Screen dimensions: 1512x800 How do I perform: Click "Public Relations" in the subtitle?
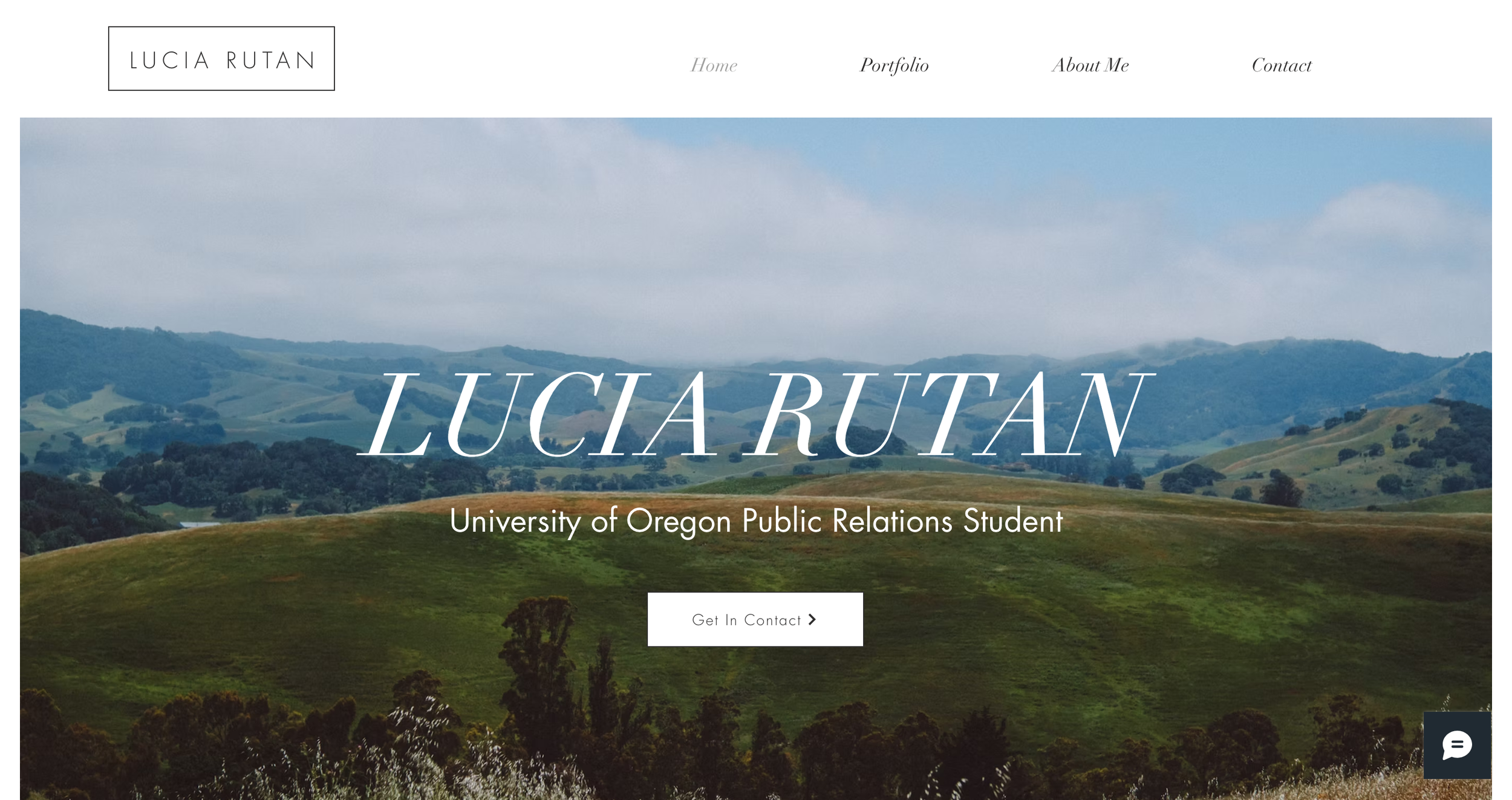click(847, 521)
